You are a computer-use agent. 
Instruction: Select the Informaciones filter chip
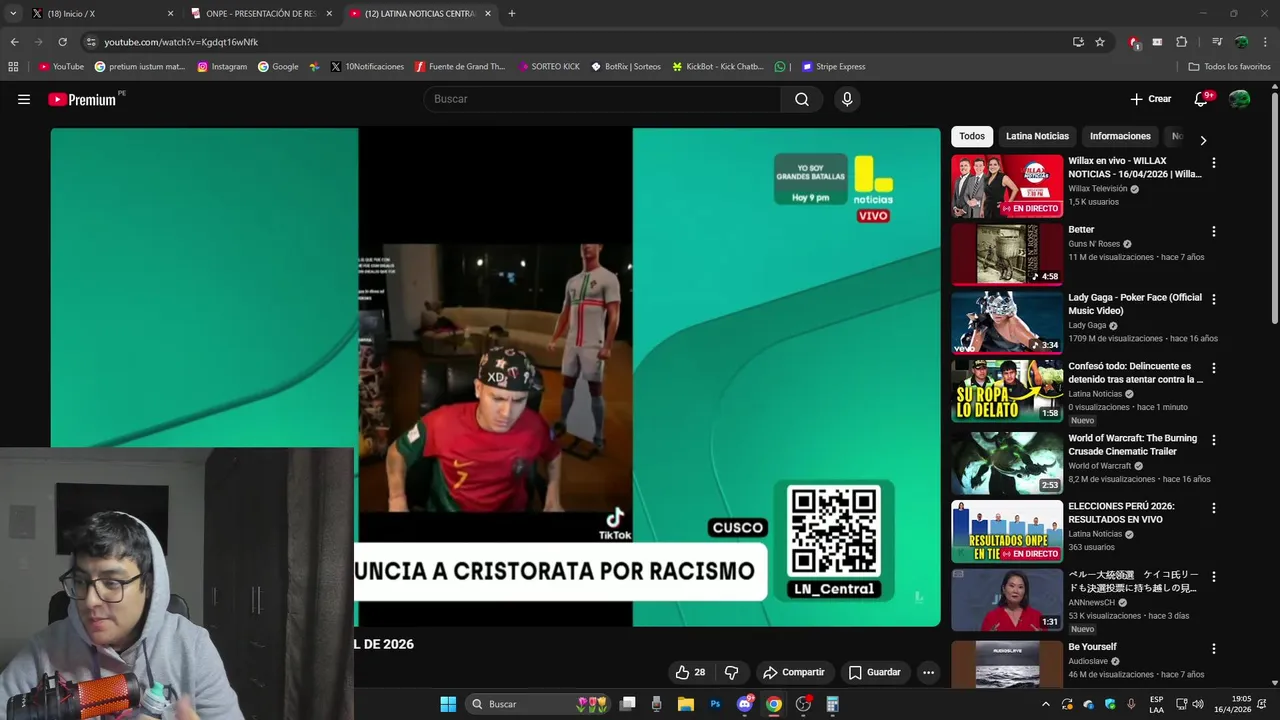tap(1120, 136)
